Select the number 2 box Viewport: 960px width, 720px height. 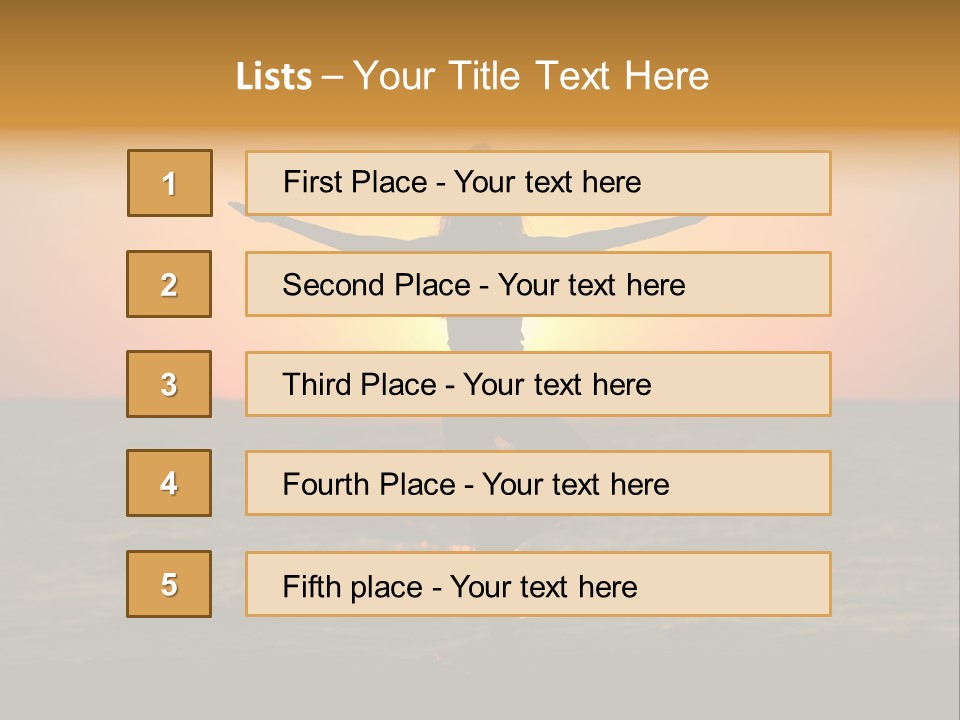pos(169,284)
